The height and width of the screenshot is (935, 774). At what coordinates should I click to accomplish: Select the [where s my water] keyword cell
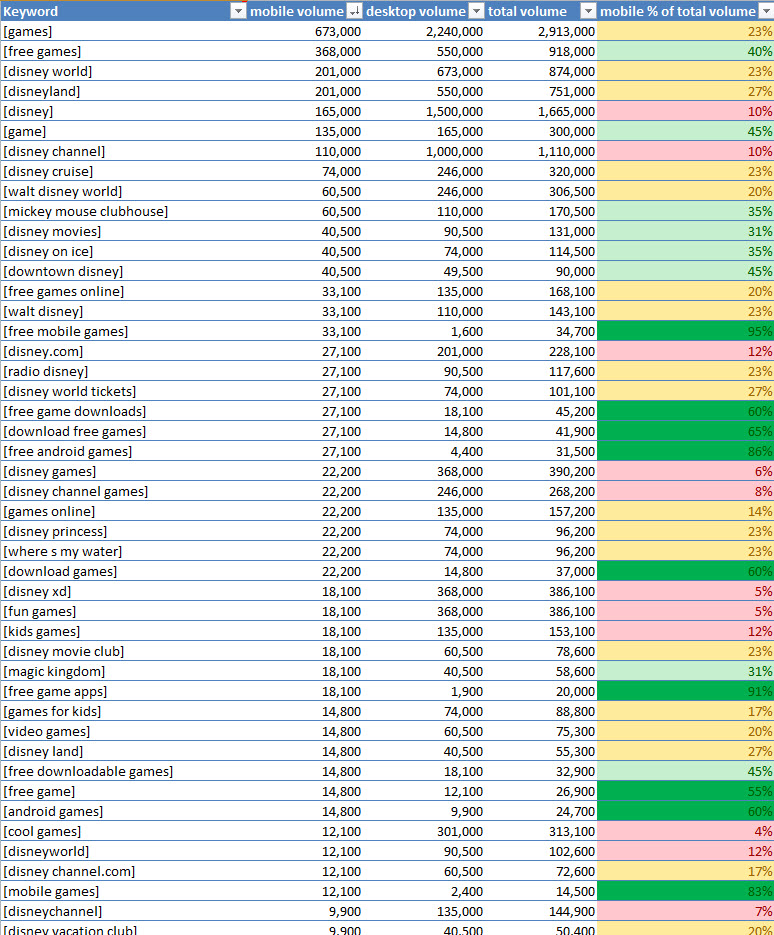tap(123, 551)
